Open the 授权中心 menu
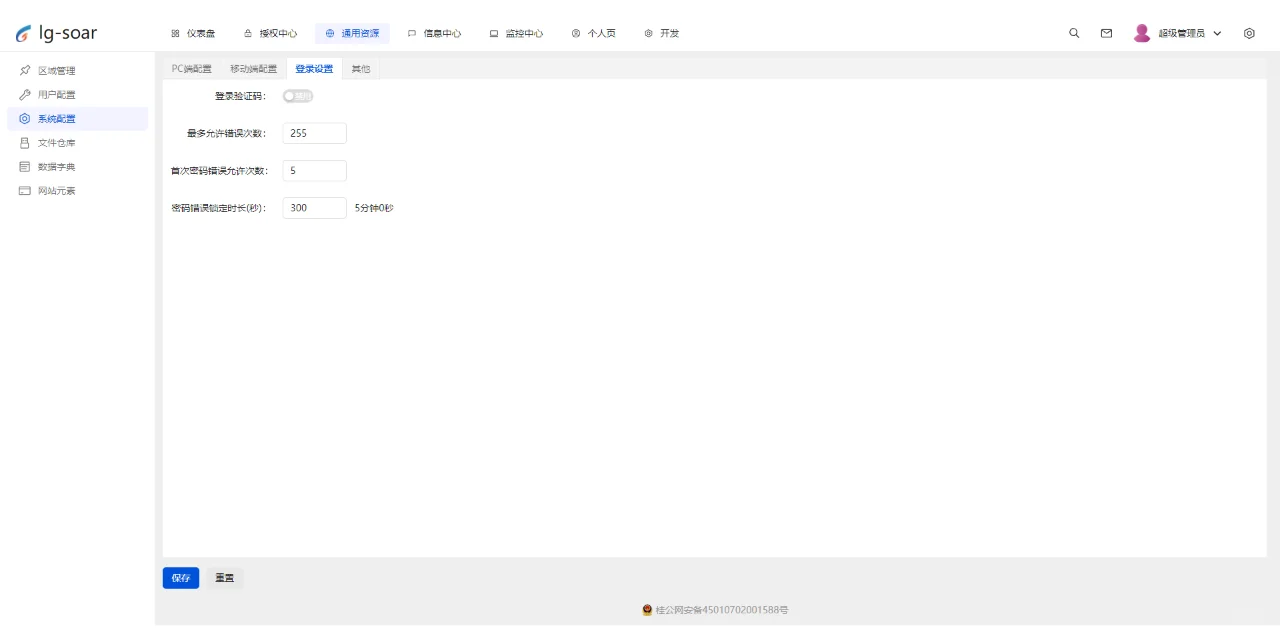 (x=270, y=33)
